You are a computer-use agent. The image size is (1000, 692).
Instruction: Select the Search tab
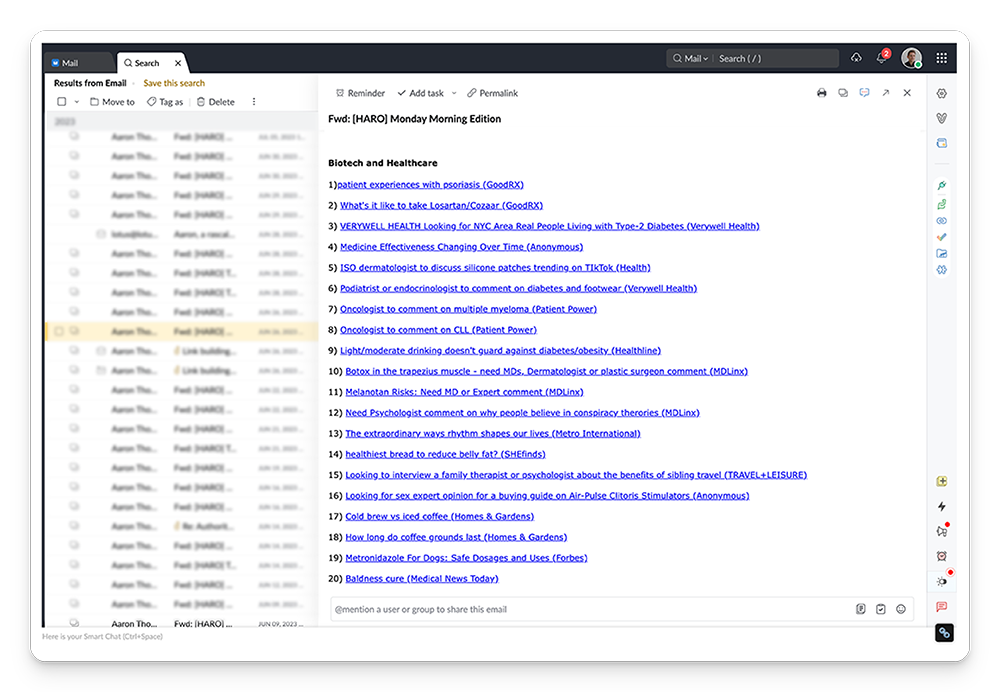click(147, 63)
